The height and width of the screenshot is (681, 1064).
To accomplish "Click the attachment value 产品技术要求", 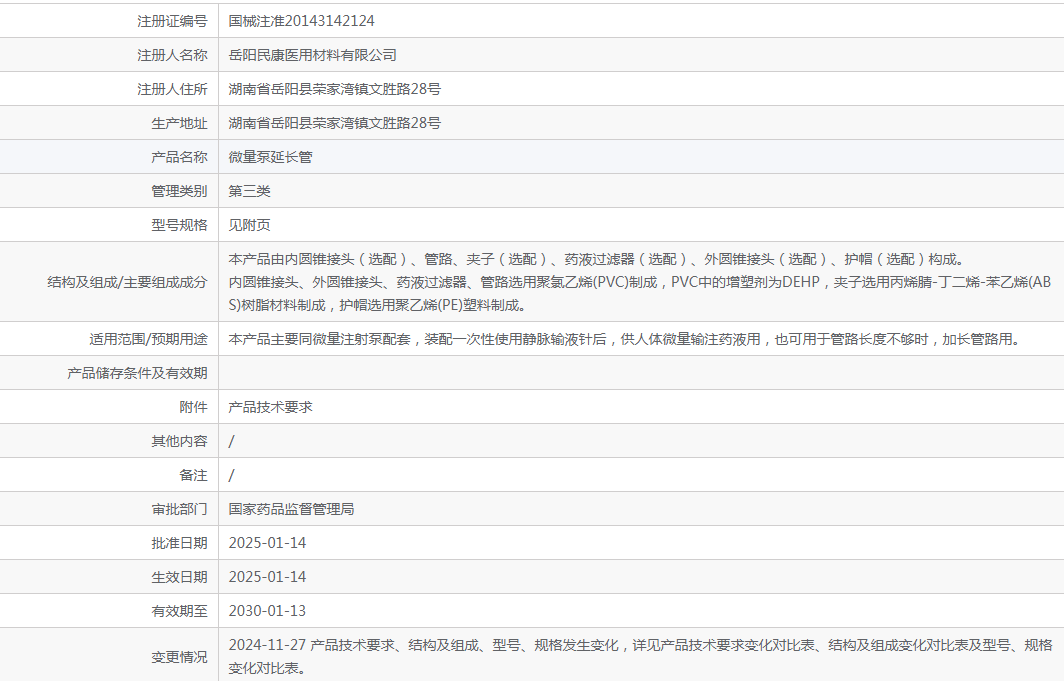I will click(x=270, y=407).
